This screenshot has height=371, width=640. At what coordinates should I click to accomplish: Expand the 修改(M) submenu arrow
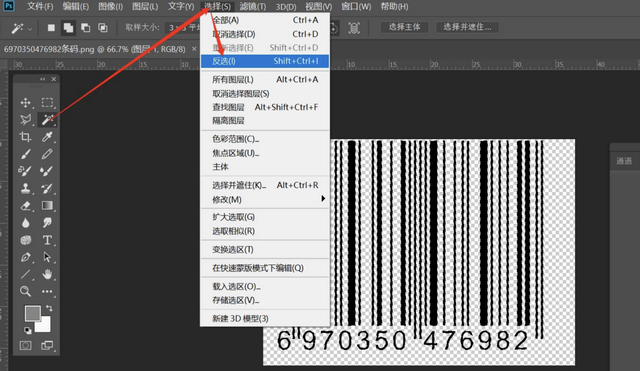(x=323, y=199)
